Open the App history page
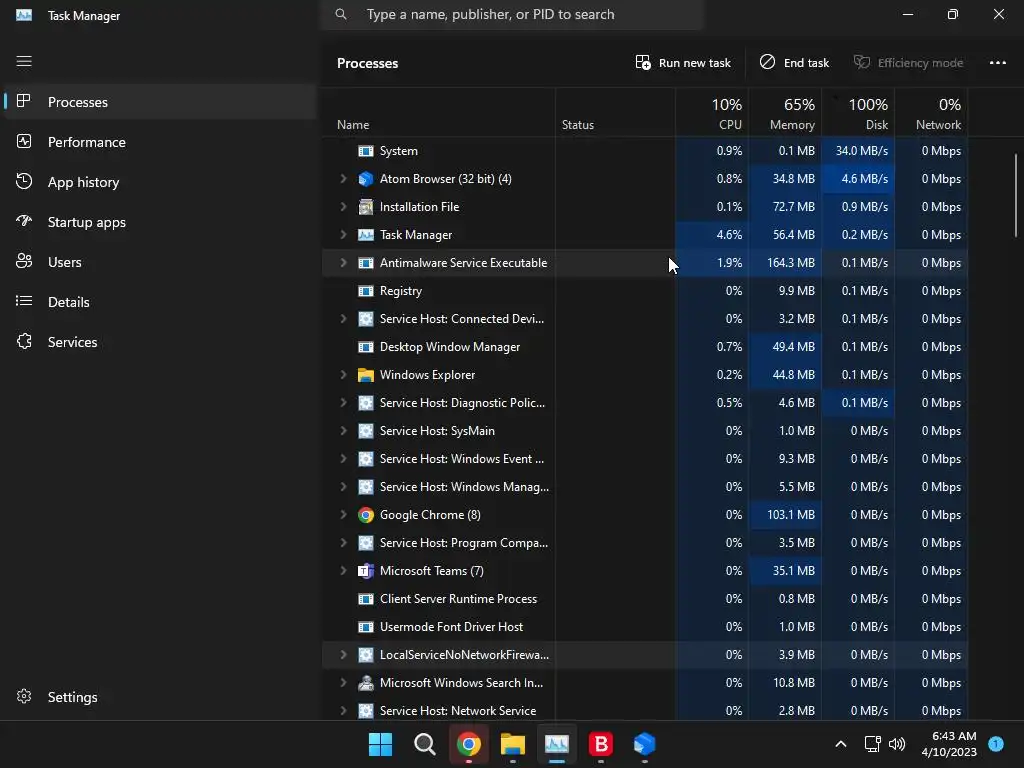1024x768 pixels. (159, 182)
